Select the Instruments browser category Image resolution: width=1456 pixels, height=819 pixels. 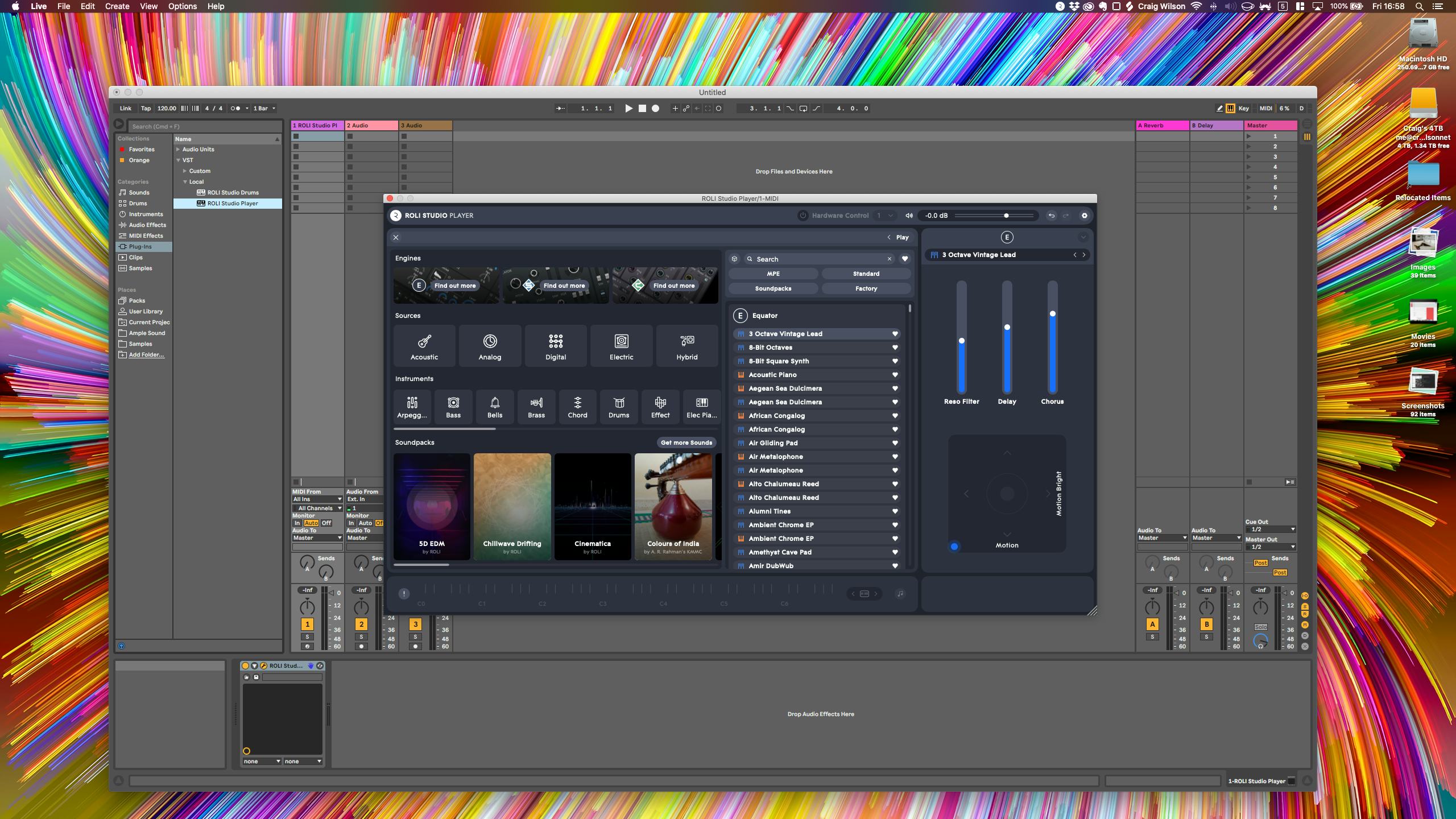tap(144, 214)
